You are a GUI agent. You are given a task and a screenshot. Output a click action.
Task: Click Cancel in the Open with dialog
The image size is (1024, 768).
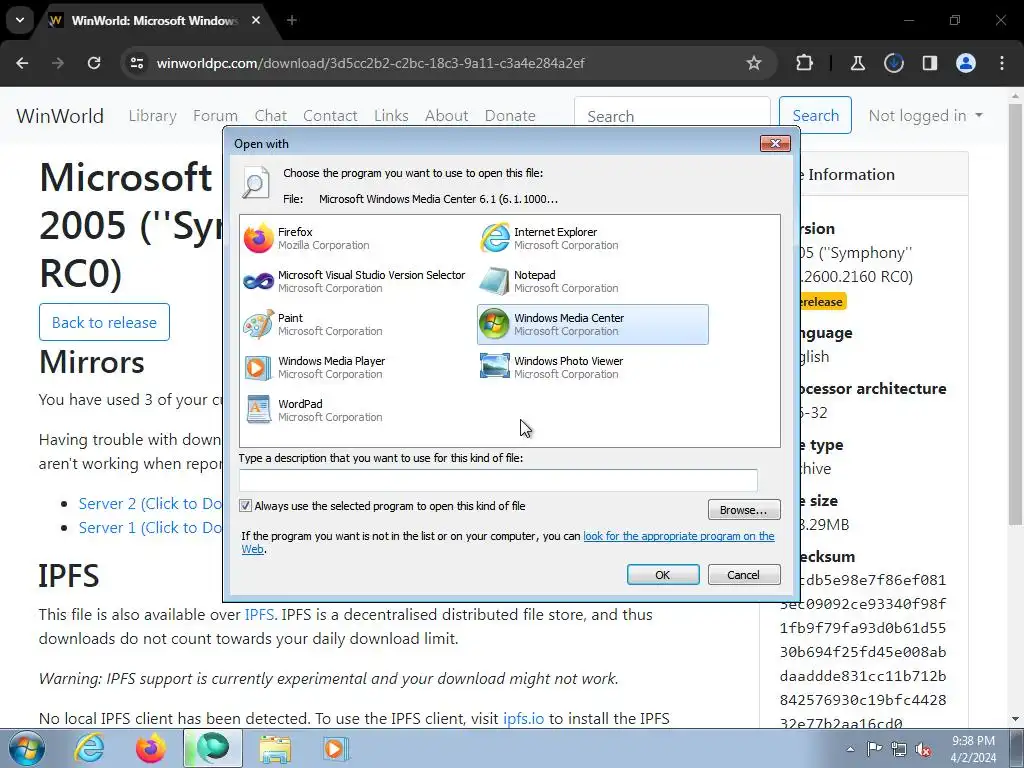(x=744, y=575)
